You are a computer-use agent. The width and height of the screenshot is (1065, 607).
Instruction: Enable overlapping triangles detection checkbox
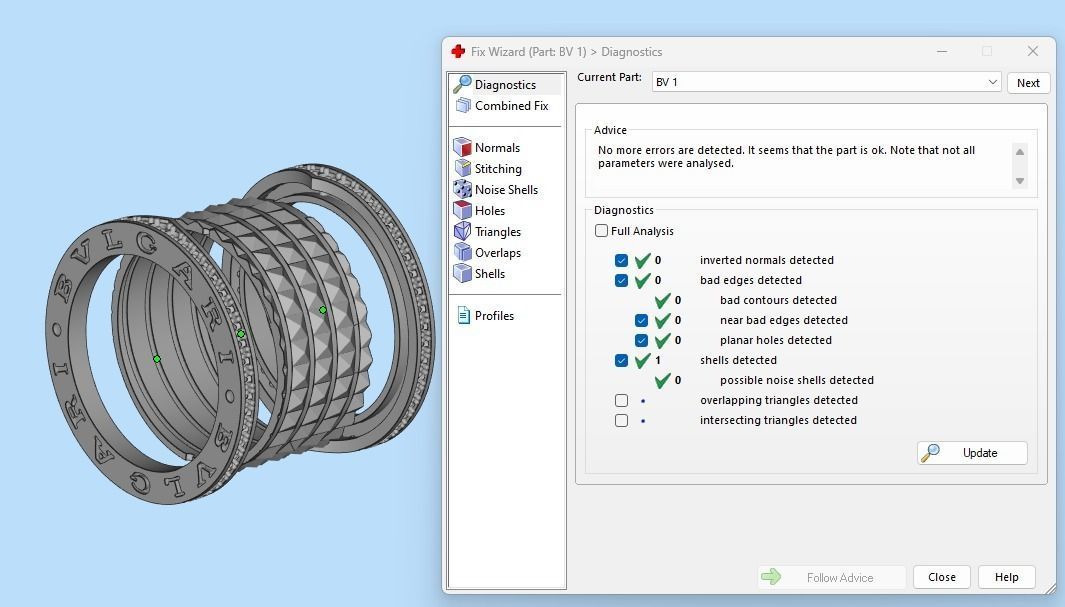tap(621, 400)
